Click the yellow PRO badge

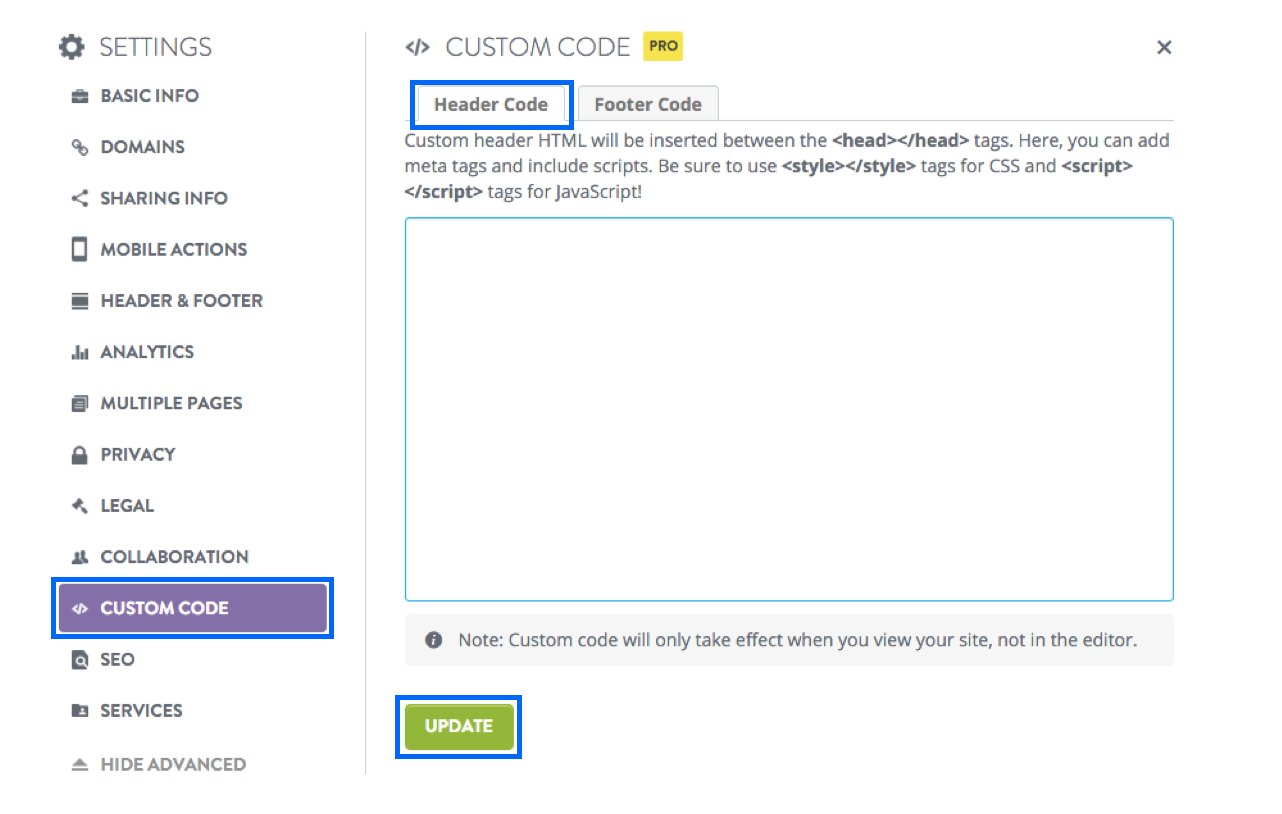[662, 46]
